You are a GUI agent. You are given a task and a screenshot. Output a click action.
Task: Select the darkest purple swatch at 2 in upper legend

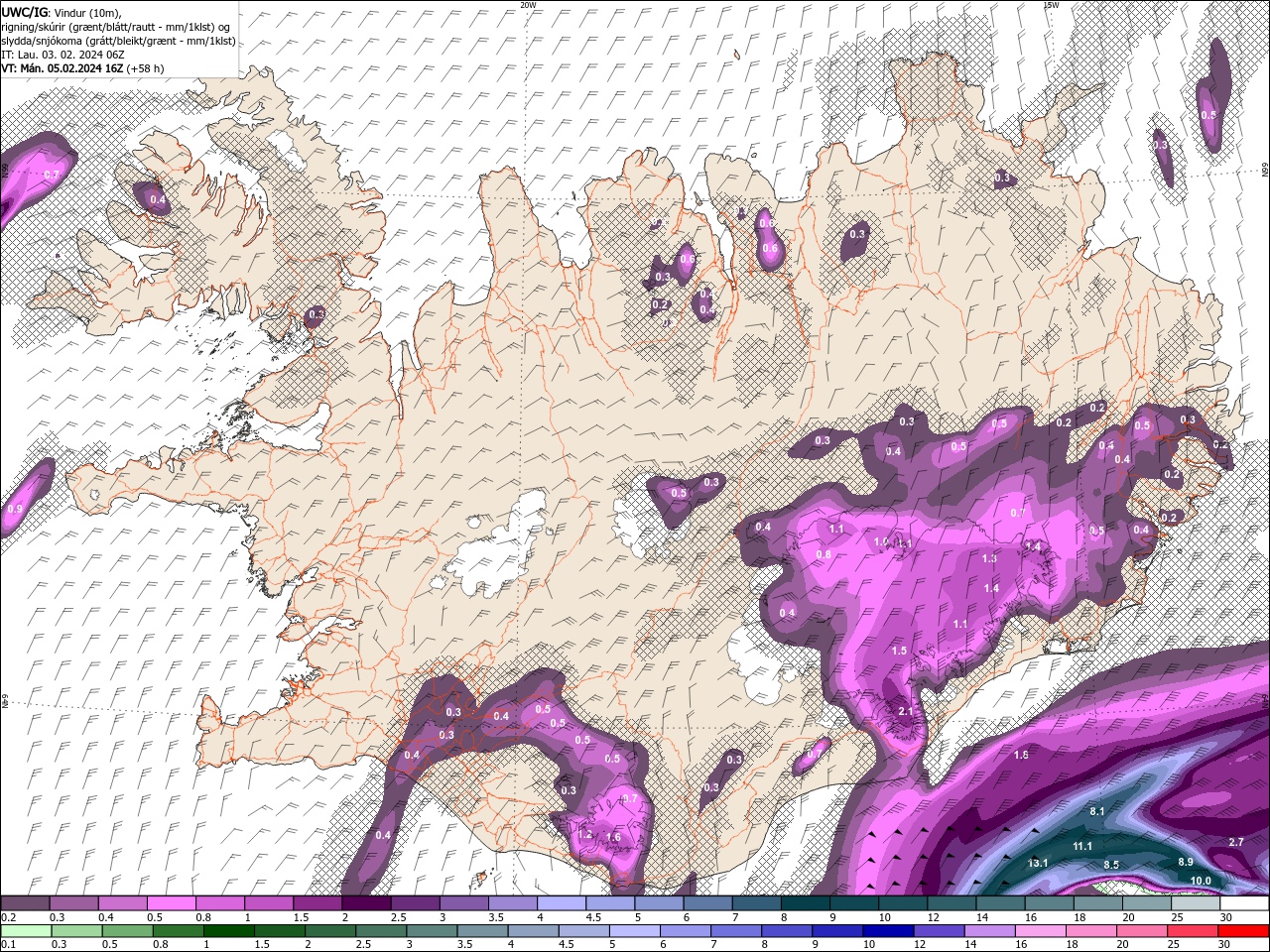coord(365,903)
